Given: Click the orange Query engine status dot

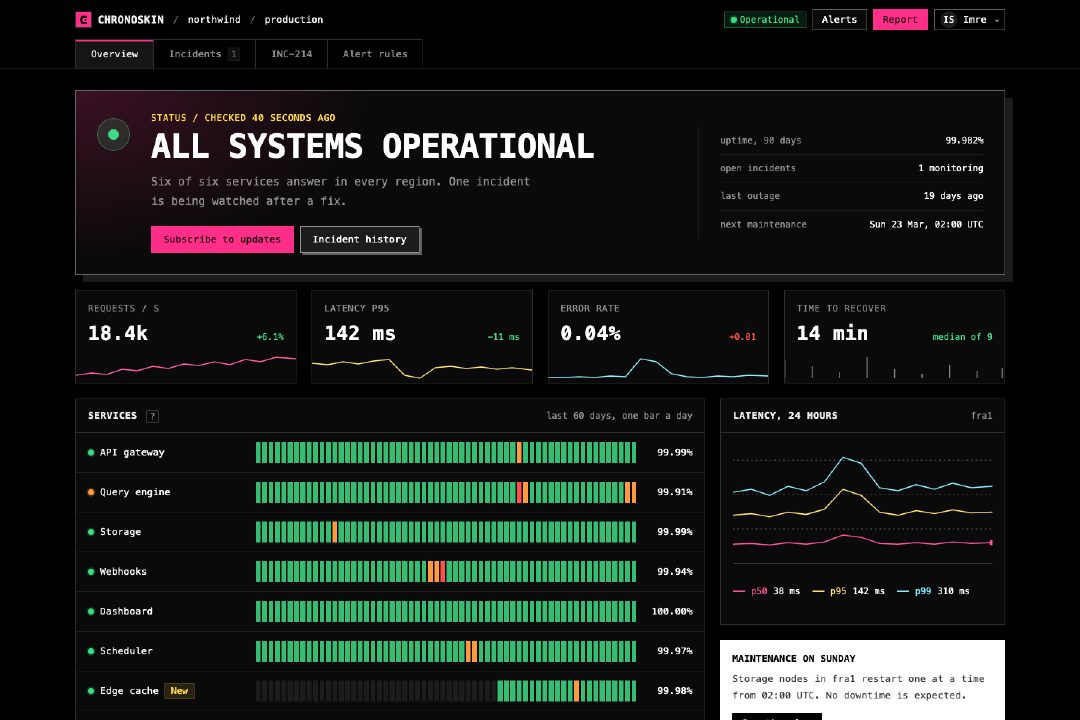Looking at the screenshot, I should (91, 492).
